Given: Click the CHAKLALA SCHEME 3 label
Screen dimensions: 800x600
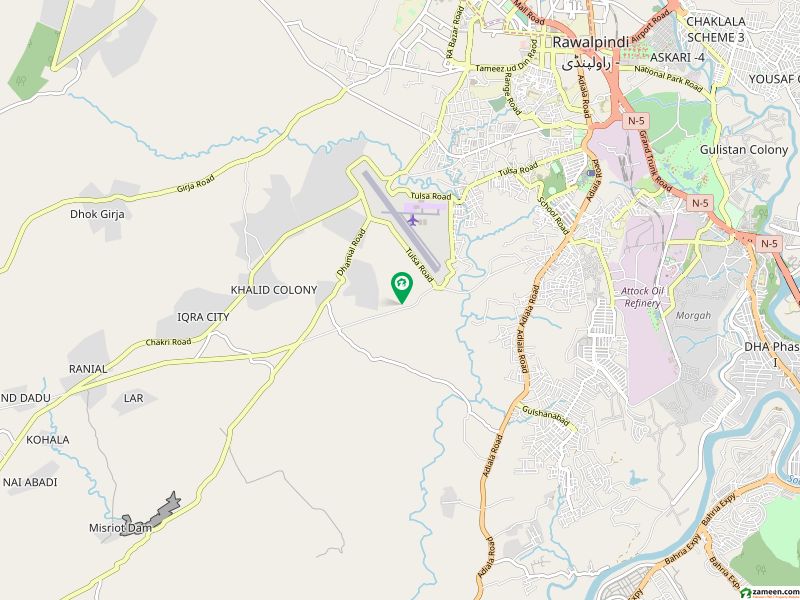Looking at the screenshot, I should [x=716, y=30].
